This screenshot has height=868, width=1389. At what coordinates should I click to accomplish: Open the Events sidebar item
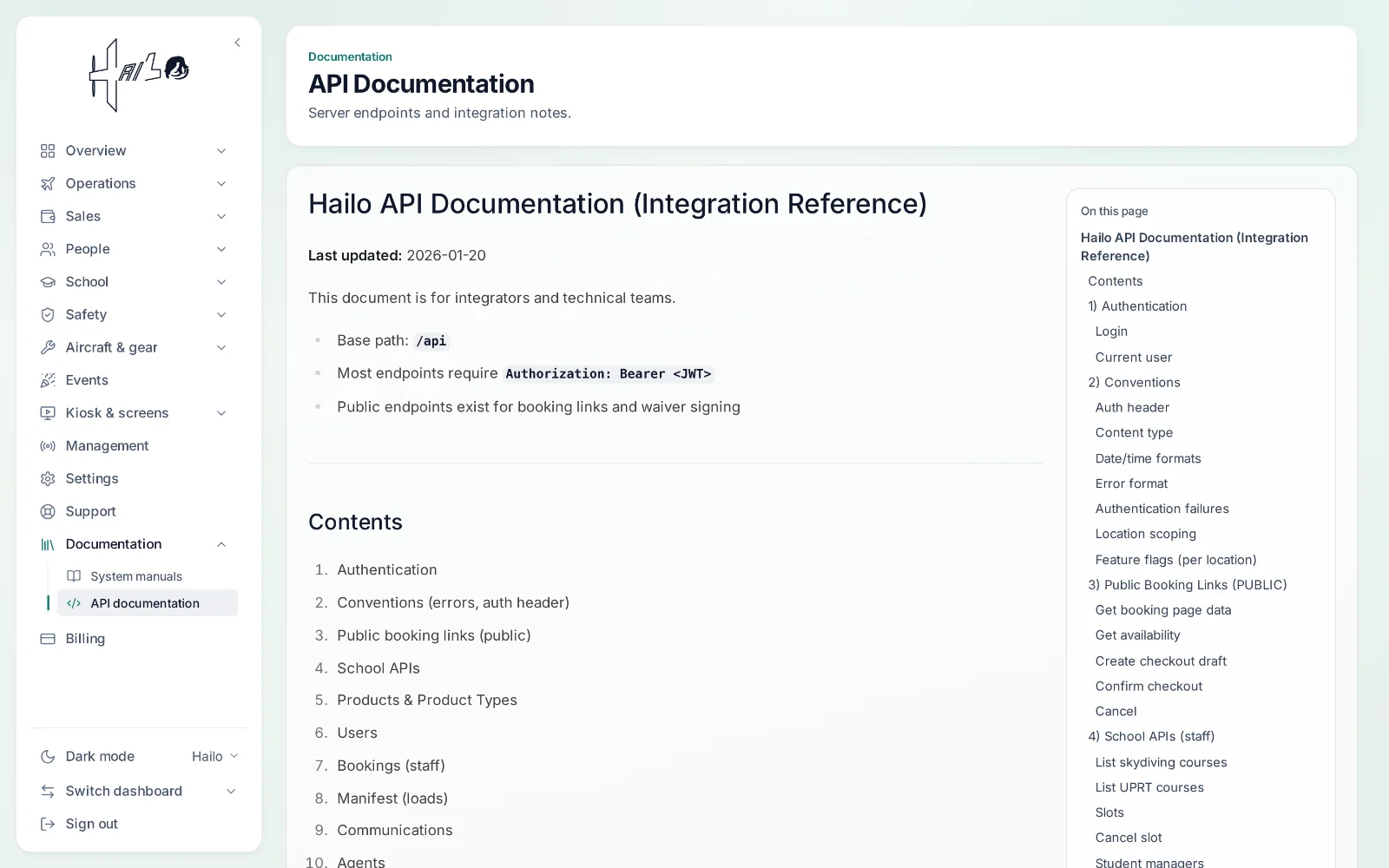pyautogui.click(x=139, y=380)
